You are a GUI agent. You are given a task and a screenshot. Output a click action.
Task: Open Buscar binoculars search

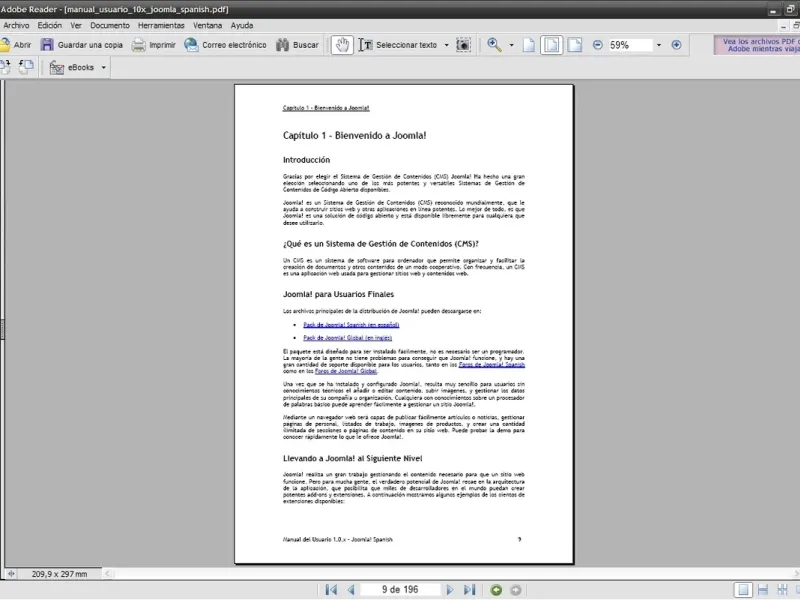297,45
